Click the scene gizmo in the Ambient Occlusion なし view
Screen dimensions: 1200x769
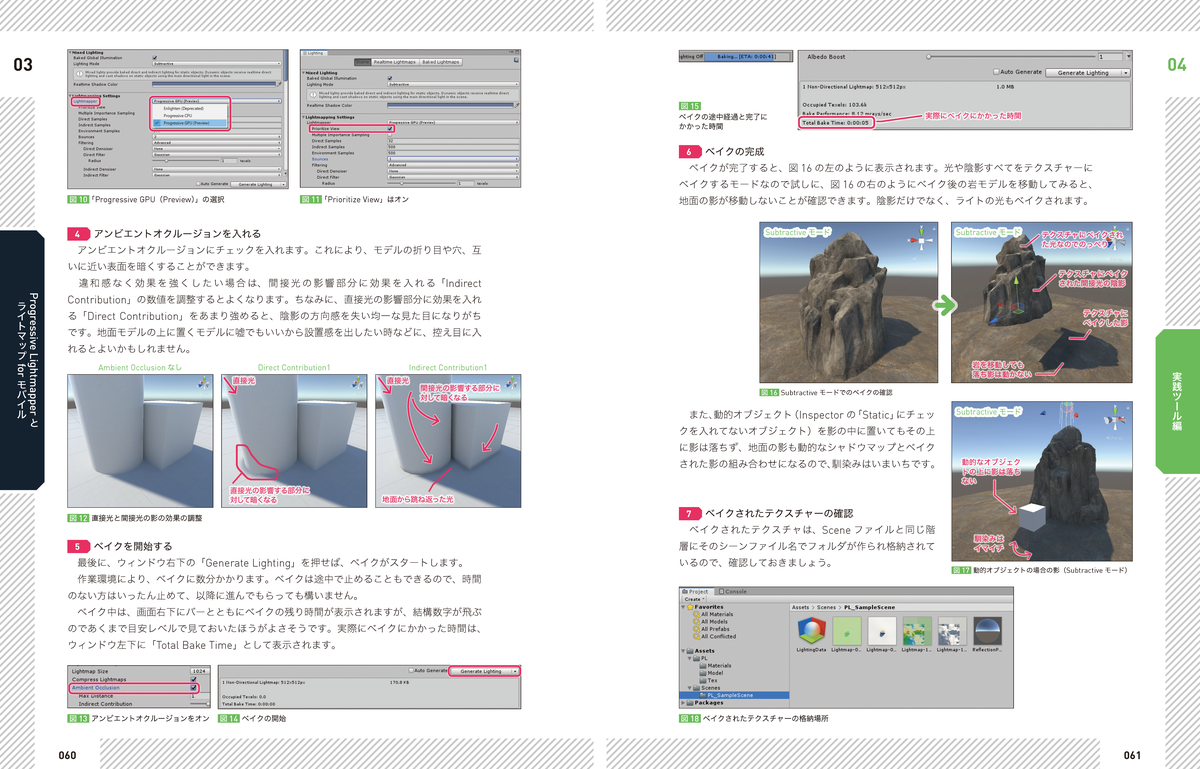204,384
